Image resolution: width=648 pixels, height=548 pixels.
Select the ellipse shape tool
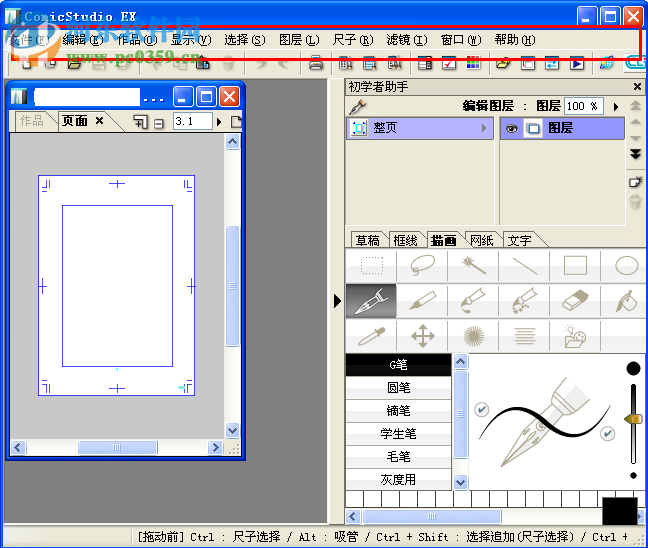(626, 266)
